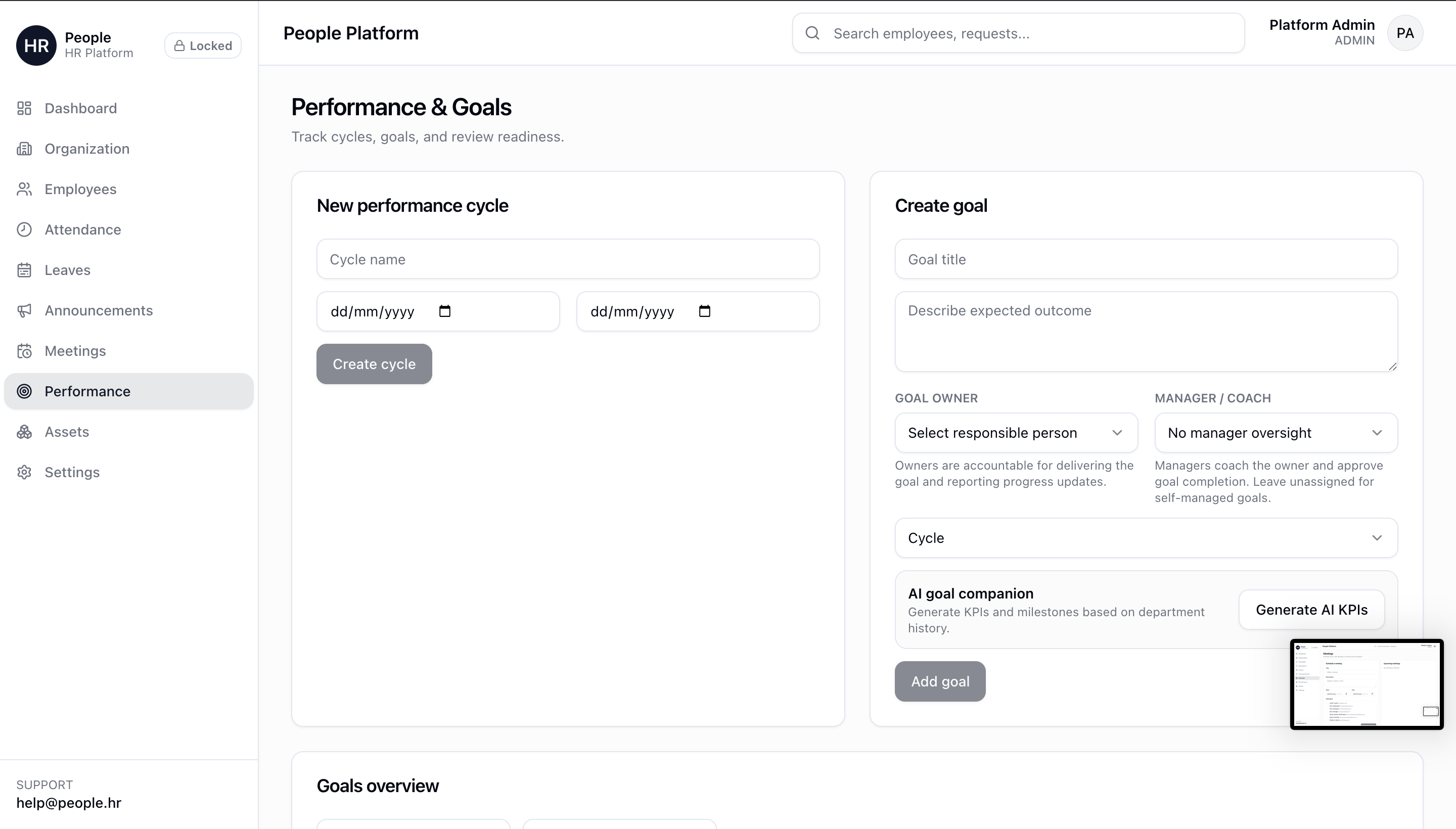Toggle the Locked sidebar button
The height and width of the screenshot is (829, 1456).
(x=203, y=45)
